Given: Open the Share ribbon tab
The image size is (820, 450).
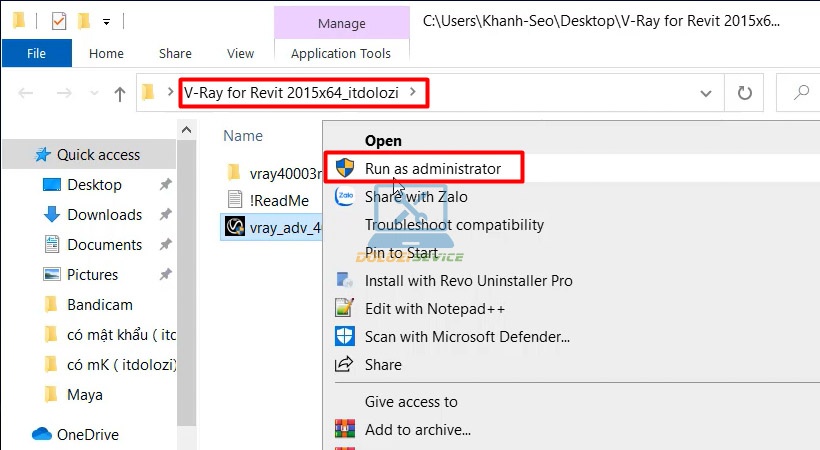Looking at the screenshot, I should point(175,53).
